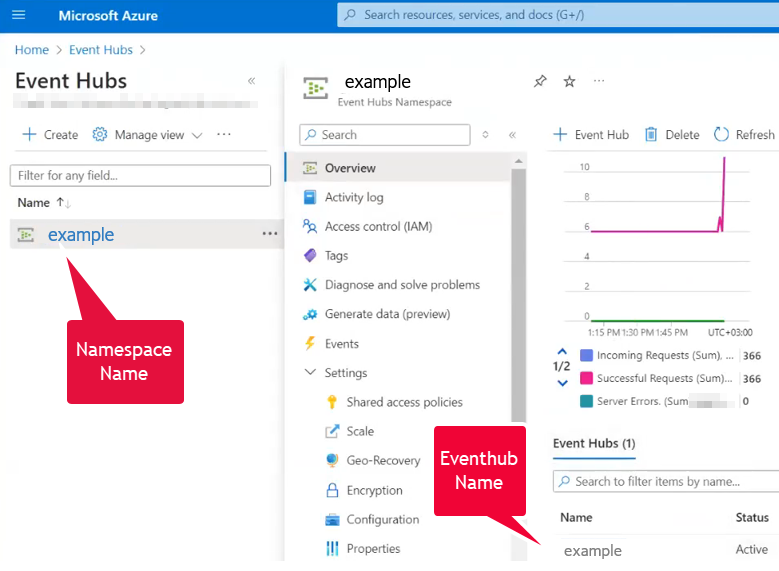Screen dimensions: 779x571
Task: Click the Event Hubs Namespace header icon
Action: [x=316, y=88]
